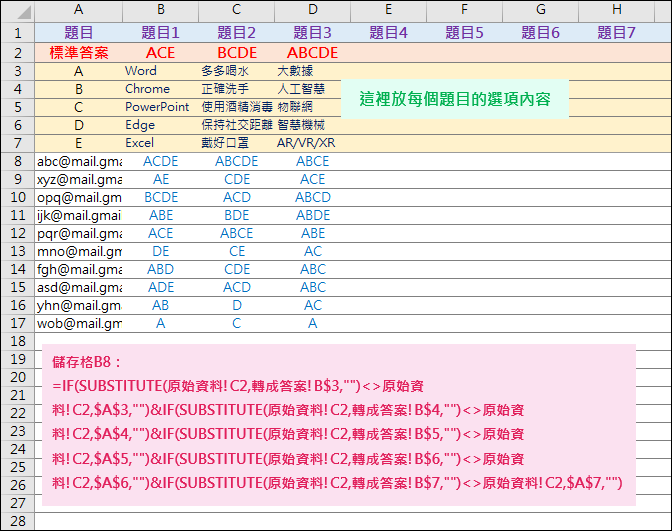
Task: Click the ACDE answer in row 8
Action: [x=161, y=161]
